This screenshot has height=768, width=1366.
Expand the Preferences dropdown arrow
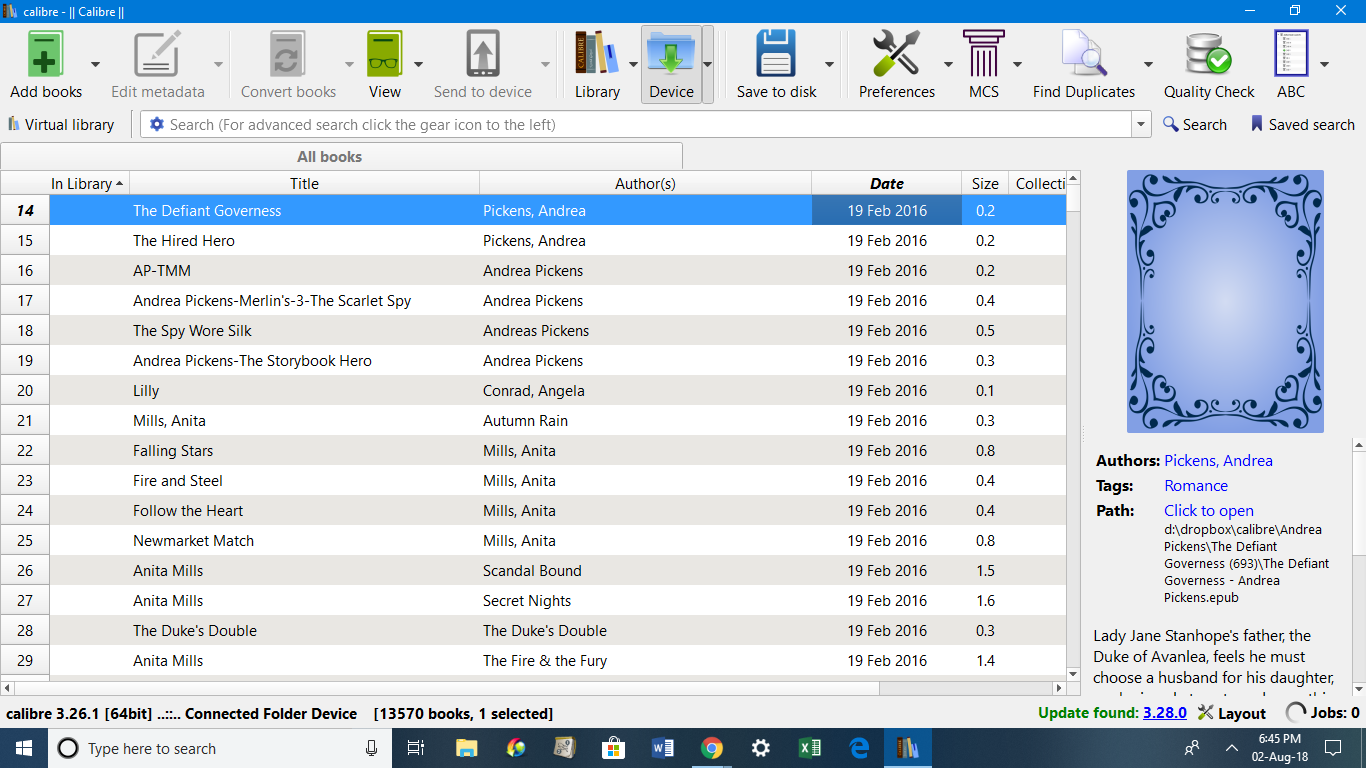coord(948,64)
